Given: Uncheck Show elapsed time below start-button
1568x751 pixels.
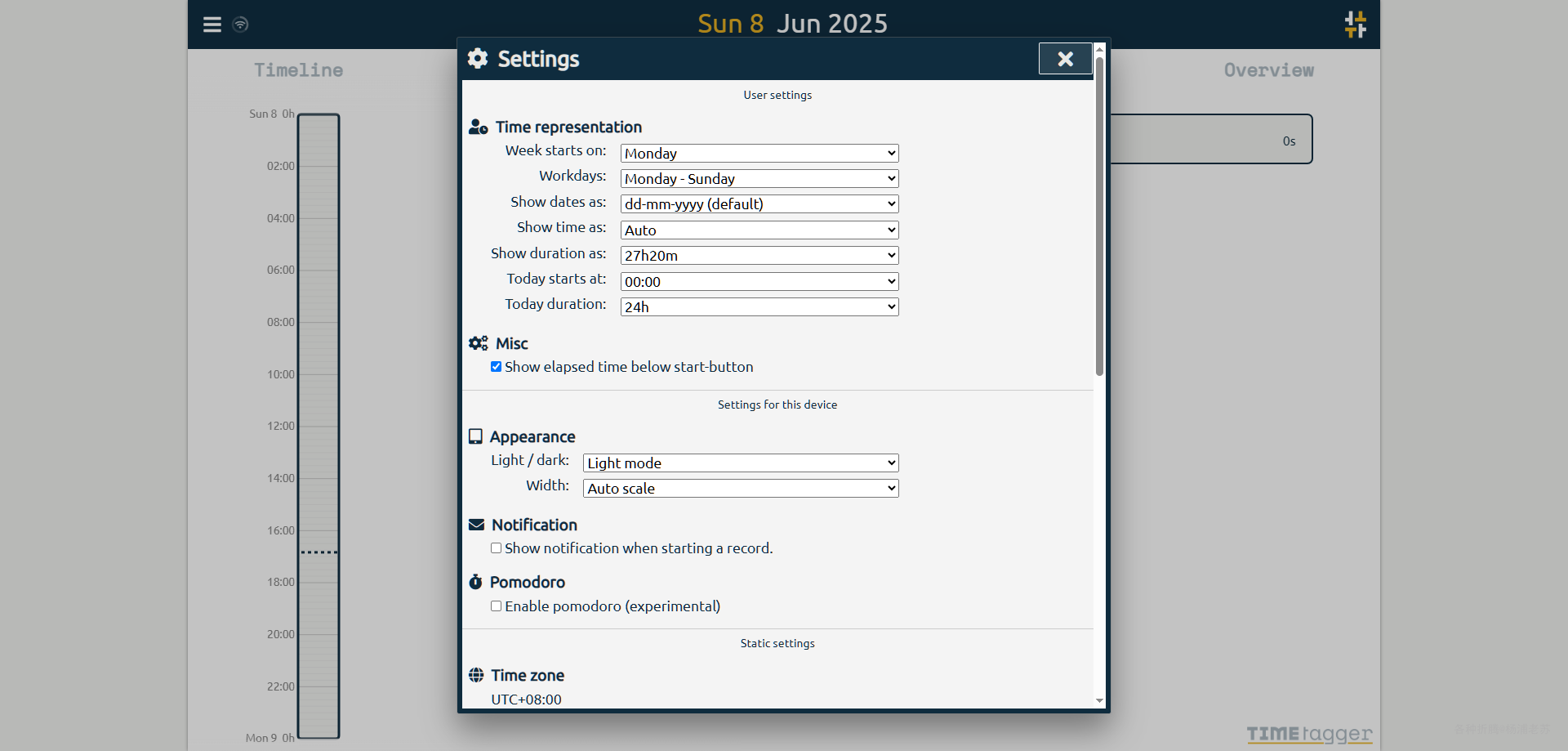Looking at the screenshot, I should click(x=496, y=367).
